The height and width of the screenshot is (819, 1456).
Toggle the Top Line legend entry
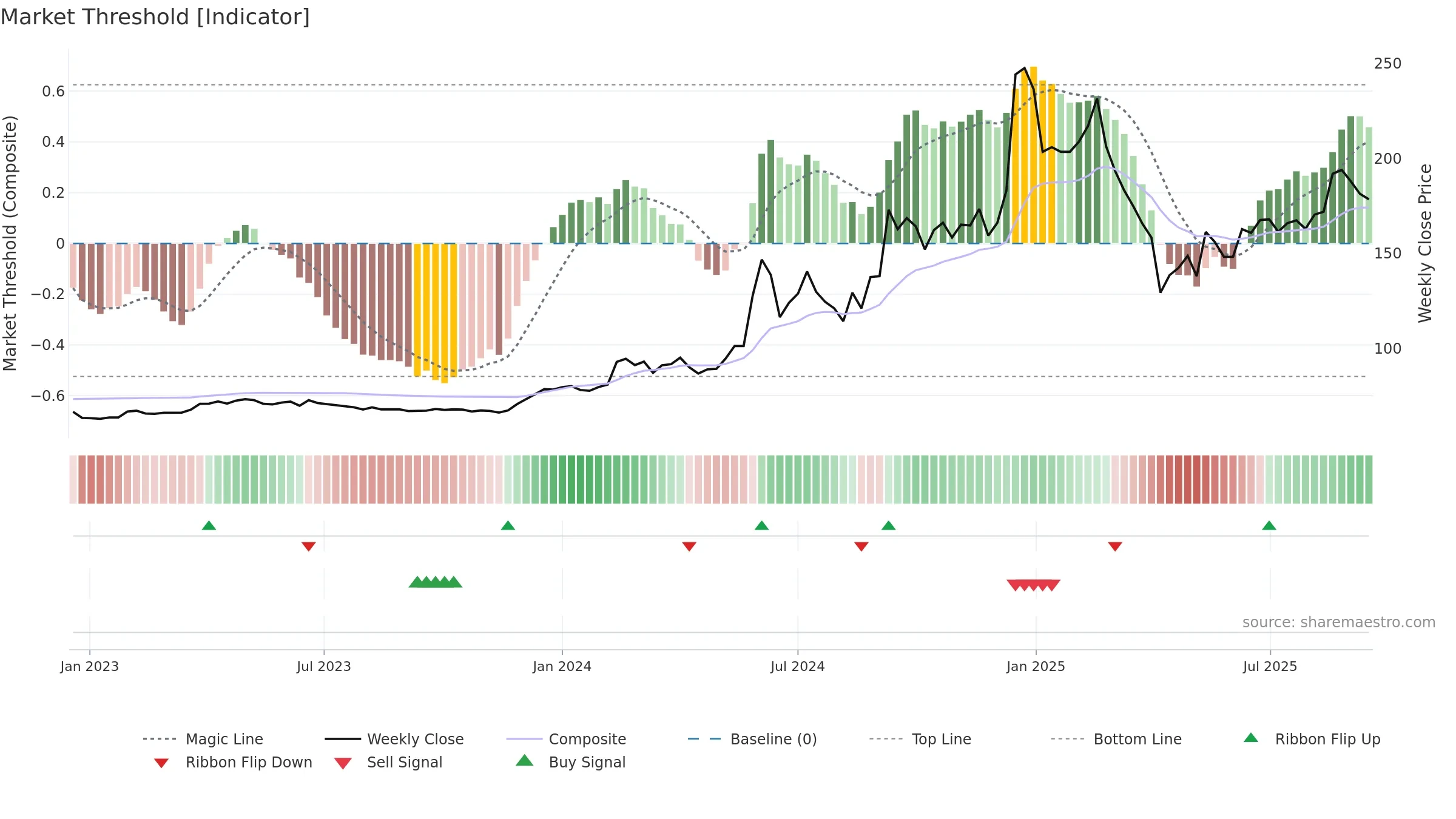(x=920, y=739)
